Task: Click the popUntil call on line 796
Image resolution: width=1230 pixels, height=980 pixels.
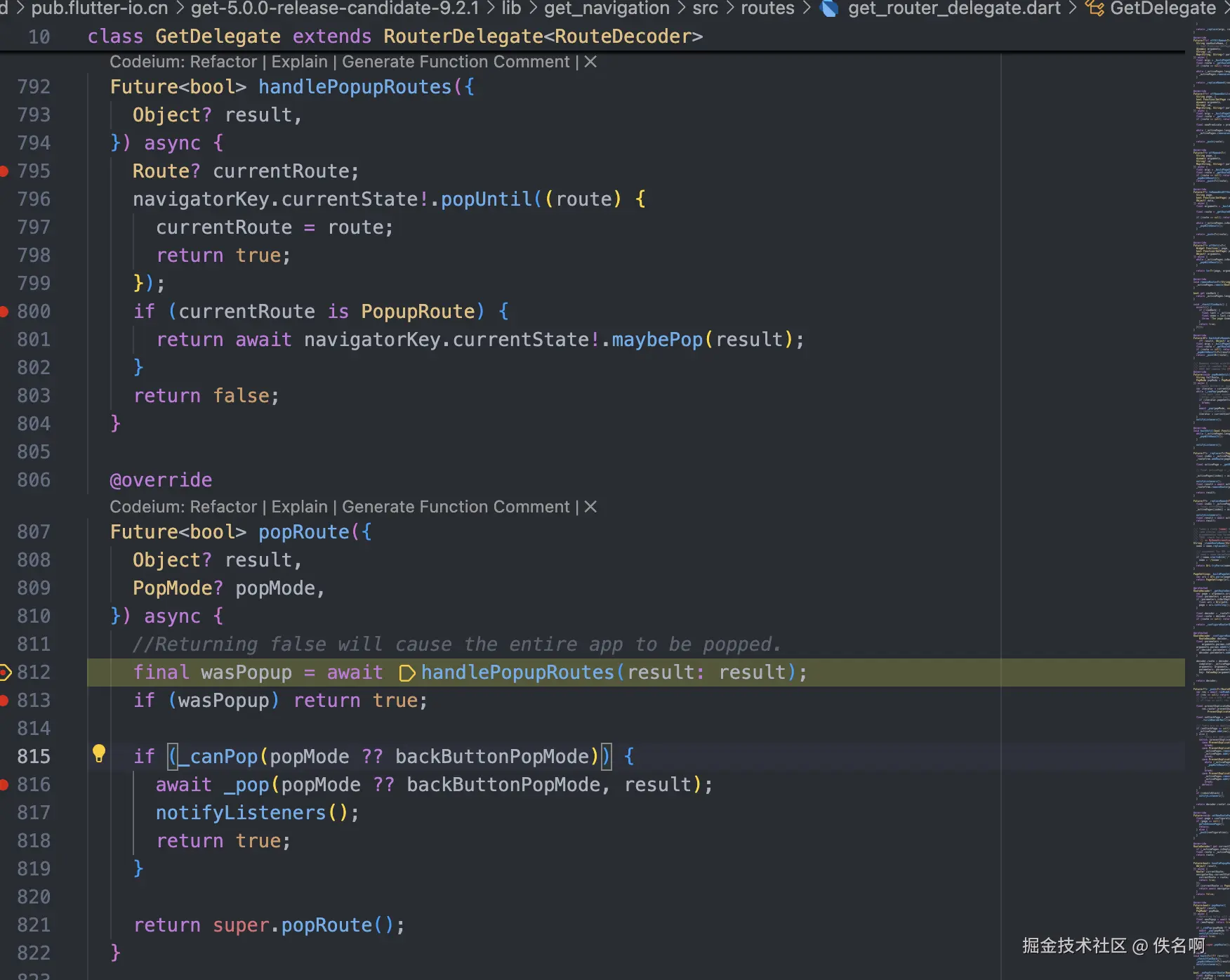Action: [x=487, y=199]
